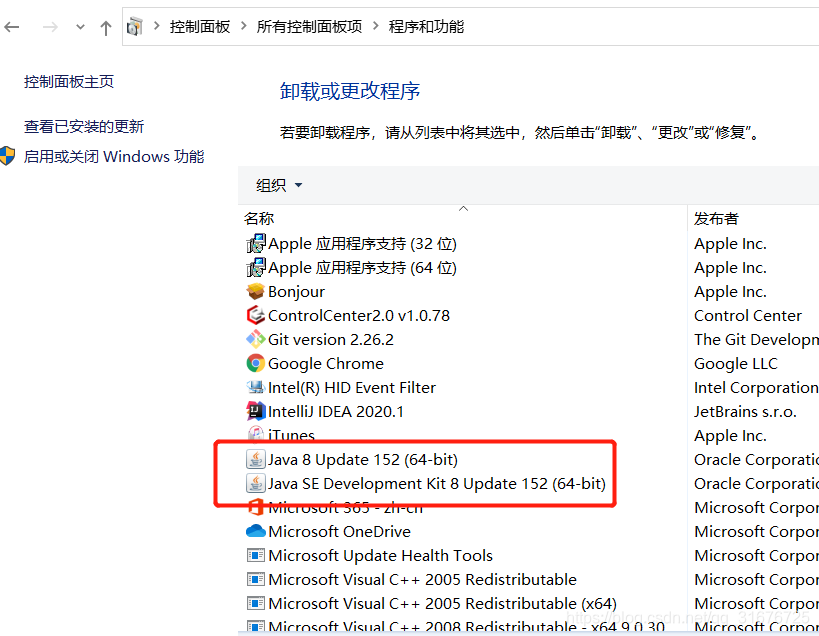Select ControlCenter2.0 v1.0.78 program name
Image resolution: width=819 pixels, height=636 pixels.
pos(359,315)
